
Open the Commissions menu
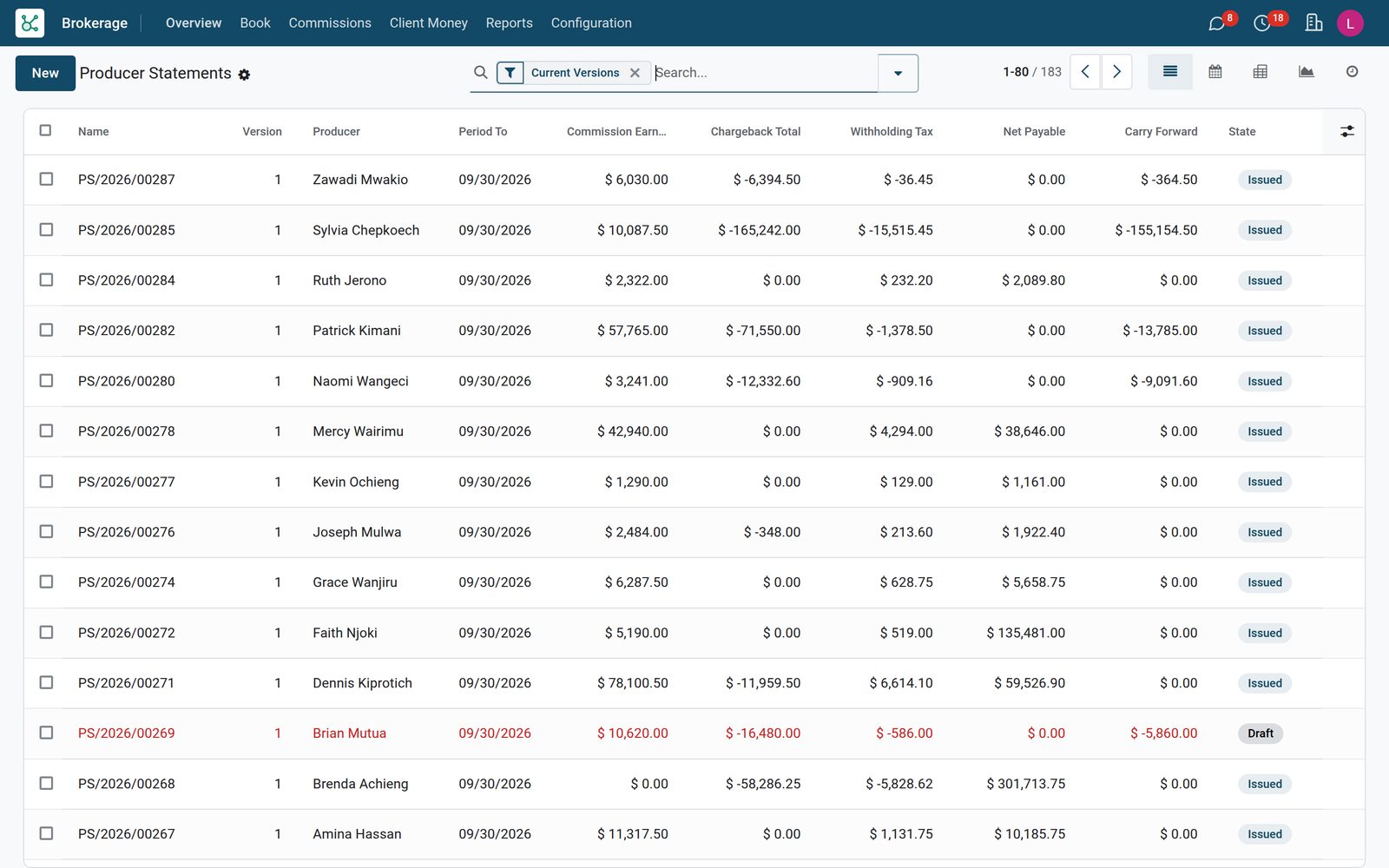(330, 23)
